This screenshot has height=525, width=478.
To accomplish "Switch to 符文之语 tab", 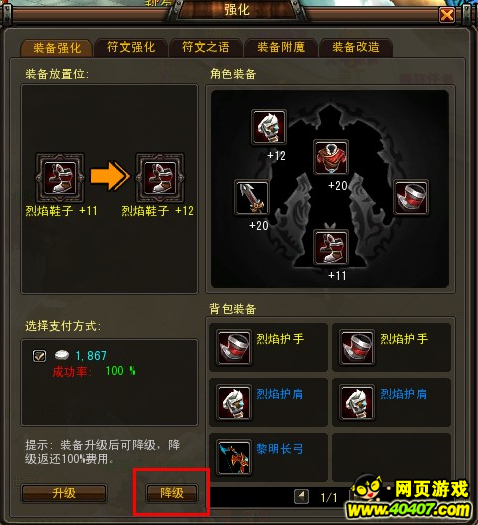I will point(206,47).
